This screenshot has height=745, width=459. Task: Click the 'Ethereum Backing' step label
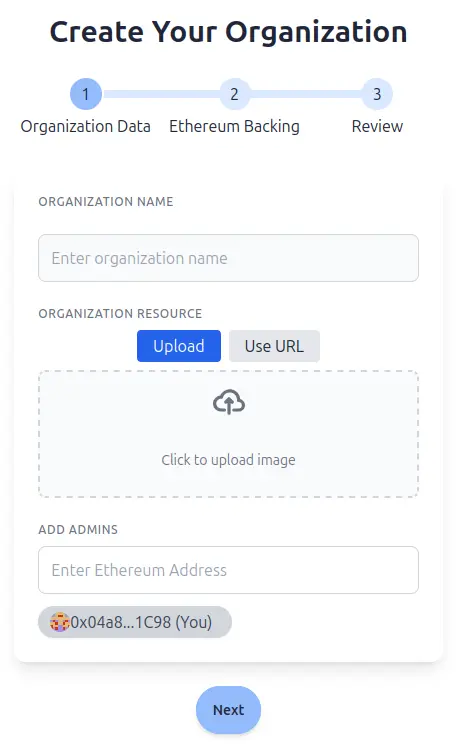(x=234, y=126)
